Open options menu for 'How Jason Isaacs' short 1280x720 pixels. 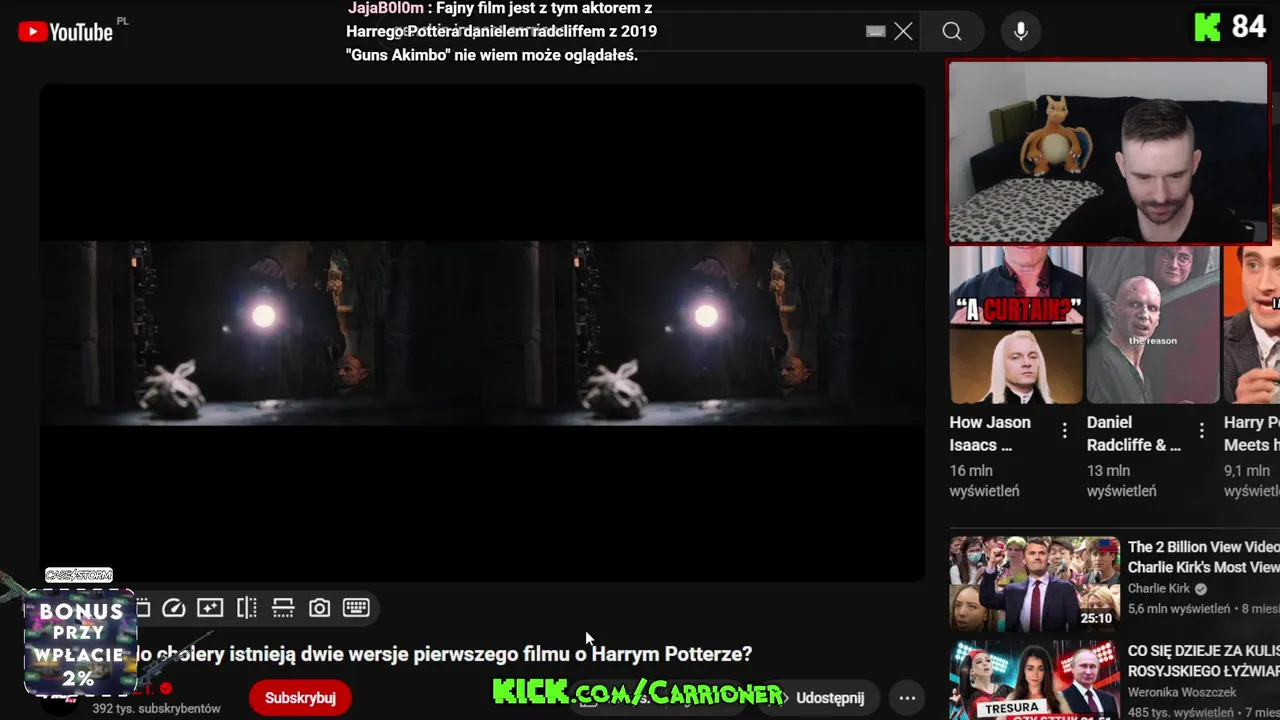click(x=1065, y=431)
